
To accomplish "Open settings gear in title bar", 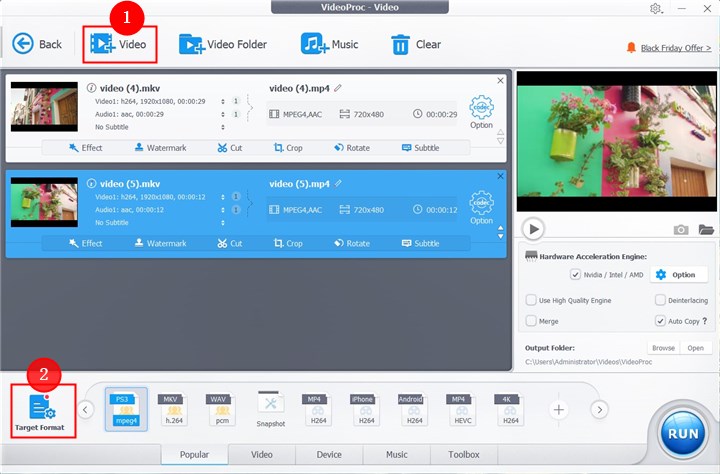I will tap(655, 8).
